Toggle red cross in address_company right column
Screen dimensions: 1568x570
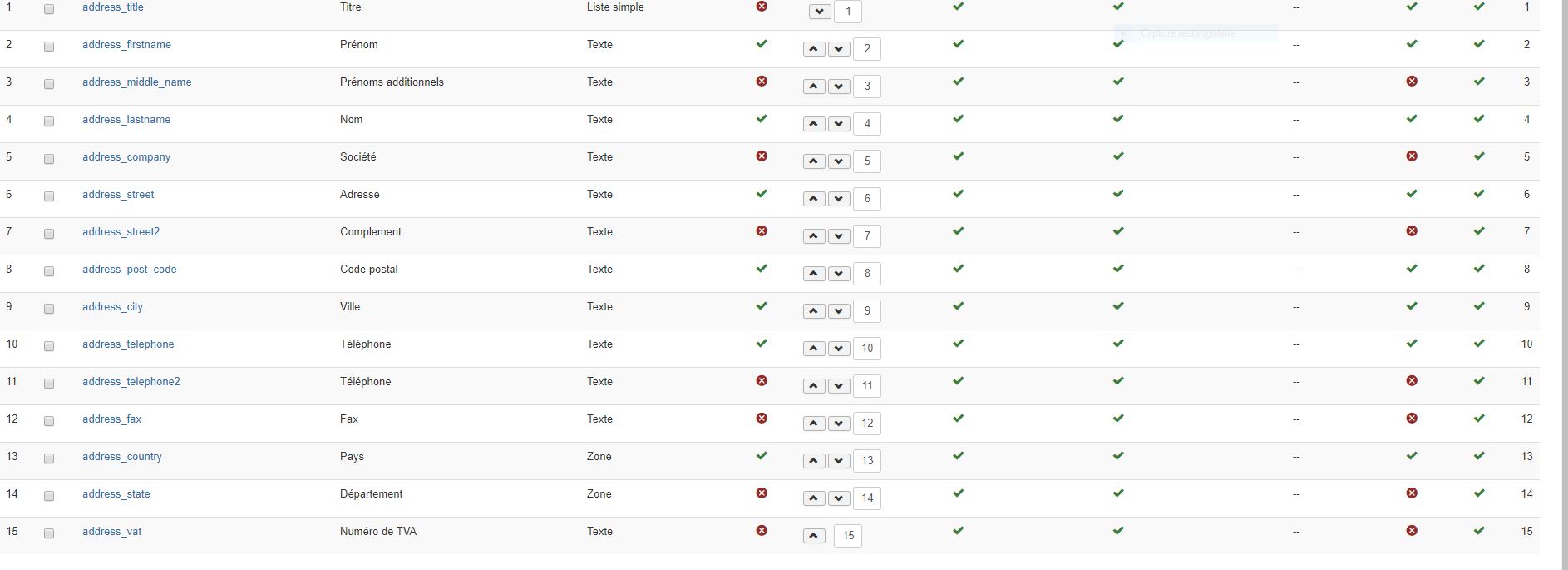1412,156
